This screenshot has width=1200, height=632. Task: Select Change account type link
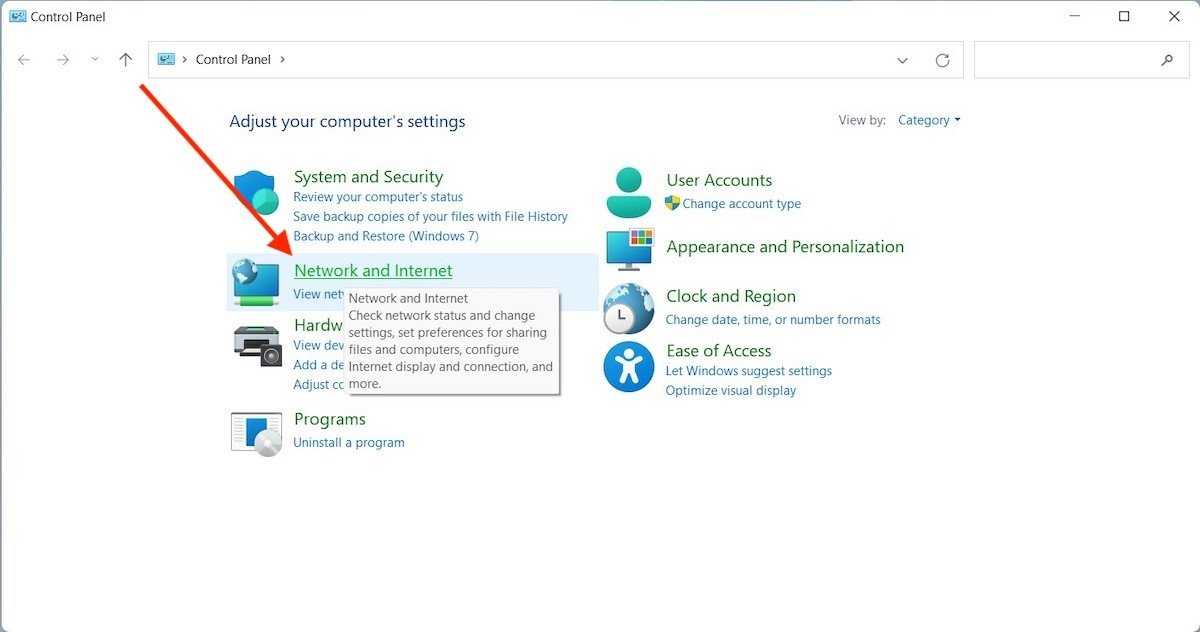point(741,204)
